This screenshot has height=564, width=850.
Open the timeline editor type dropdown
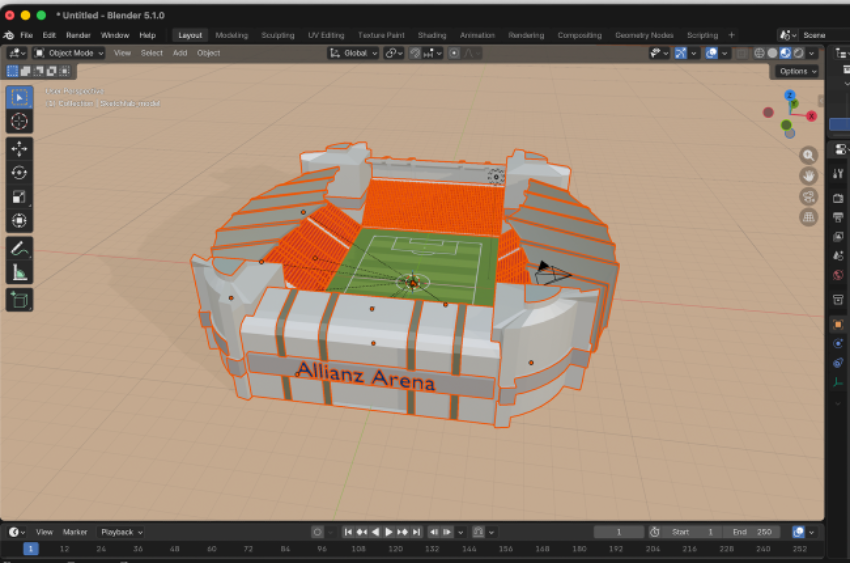[x=17, y=532]
